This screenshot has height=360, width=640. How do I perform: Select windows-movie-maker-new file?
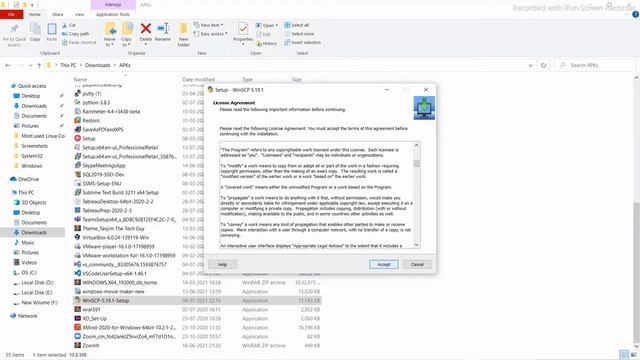click(x=113, y=291)
